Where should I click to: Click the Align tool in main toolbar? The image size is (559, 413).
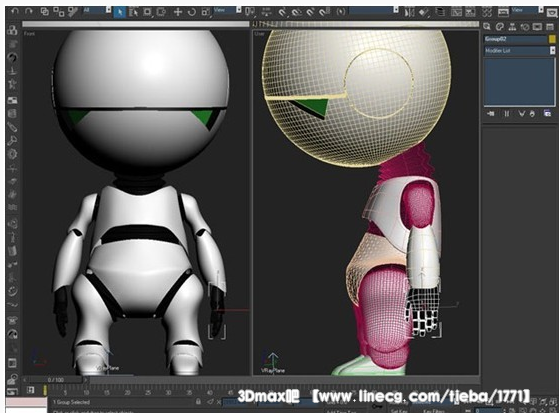click(424, 12)
